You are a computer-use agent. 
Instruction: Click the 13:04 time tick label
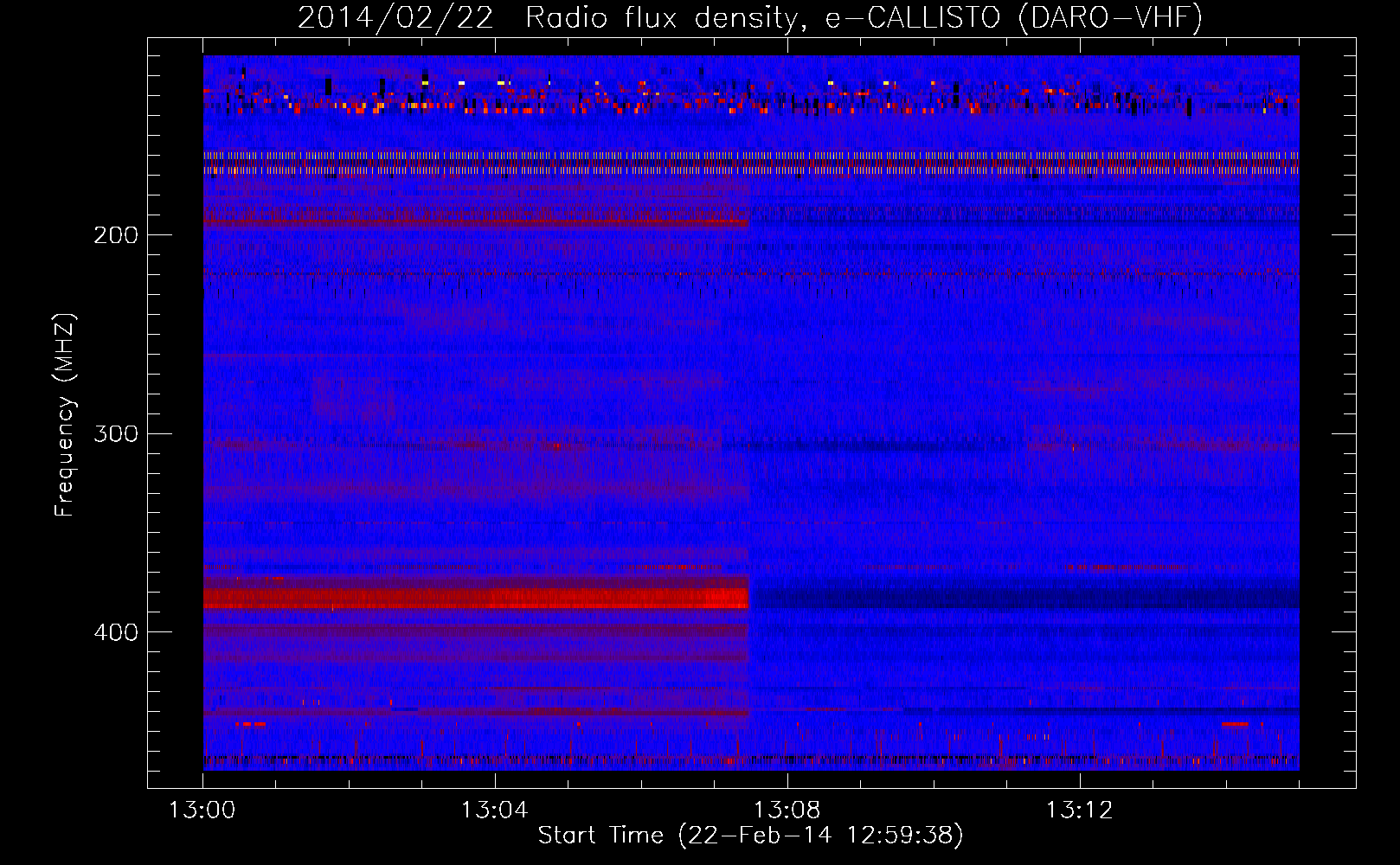tap(494, 811)
